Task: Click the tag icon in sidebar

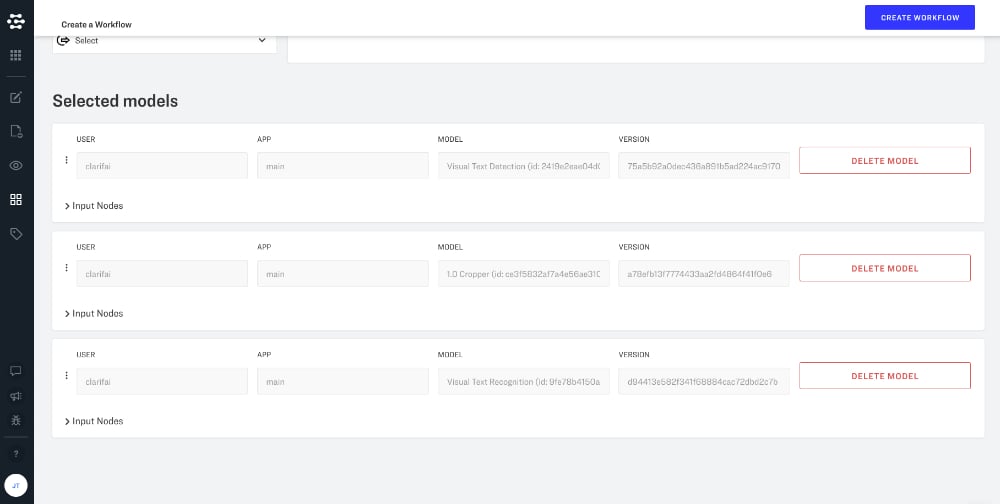Action: (16, 233)
